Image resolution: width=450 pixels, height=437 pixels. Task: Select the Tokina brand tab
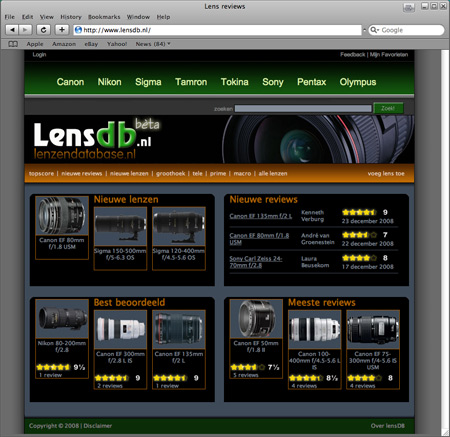pyautogui.click(x=235, y=82)
